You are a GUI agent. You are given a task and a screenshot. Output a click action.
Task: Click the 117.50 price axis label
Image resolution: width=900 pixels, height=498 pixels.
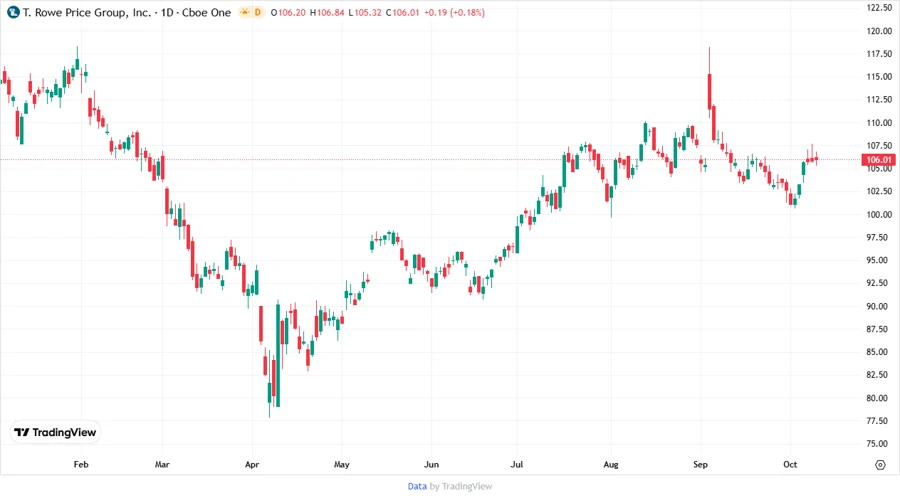click(879, 54)
